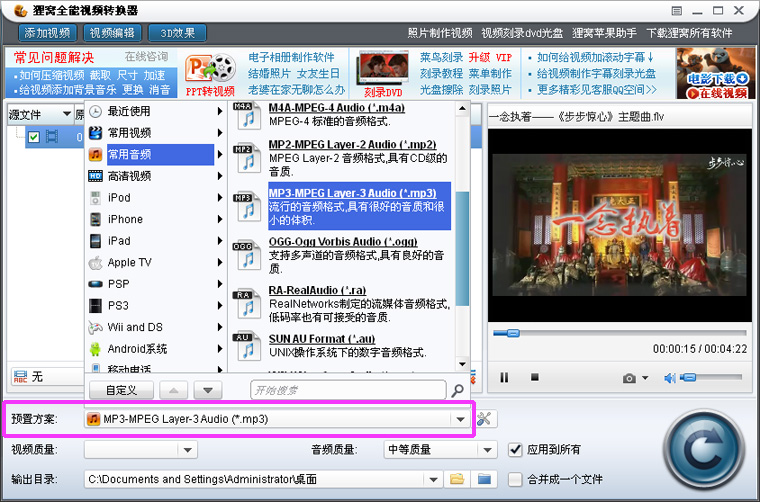
Task: Uncheck the source file row checkbox
Action: pyautogui.click(x=33, y=137)
